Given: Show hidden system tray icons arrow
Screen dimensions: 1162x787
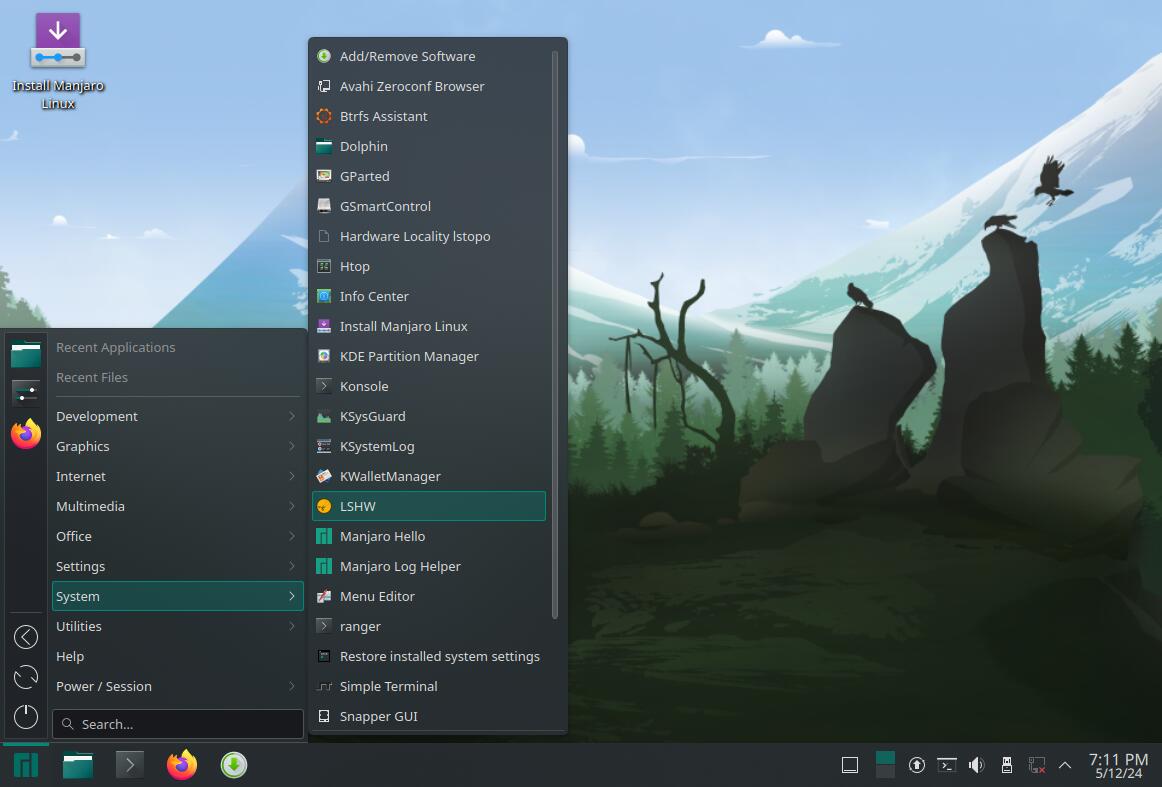Looking at the screenshot, I should pos(1065,765).
